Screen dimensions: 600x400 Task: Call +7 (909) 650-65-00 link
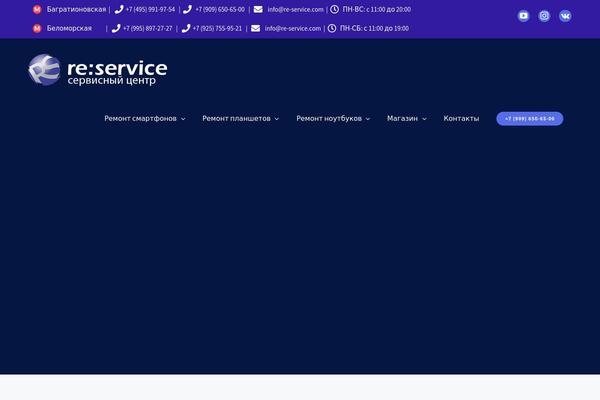(x=220, y=10)
